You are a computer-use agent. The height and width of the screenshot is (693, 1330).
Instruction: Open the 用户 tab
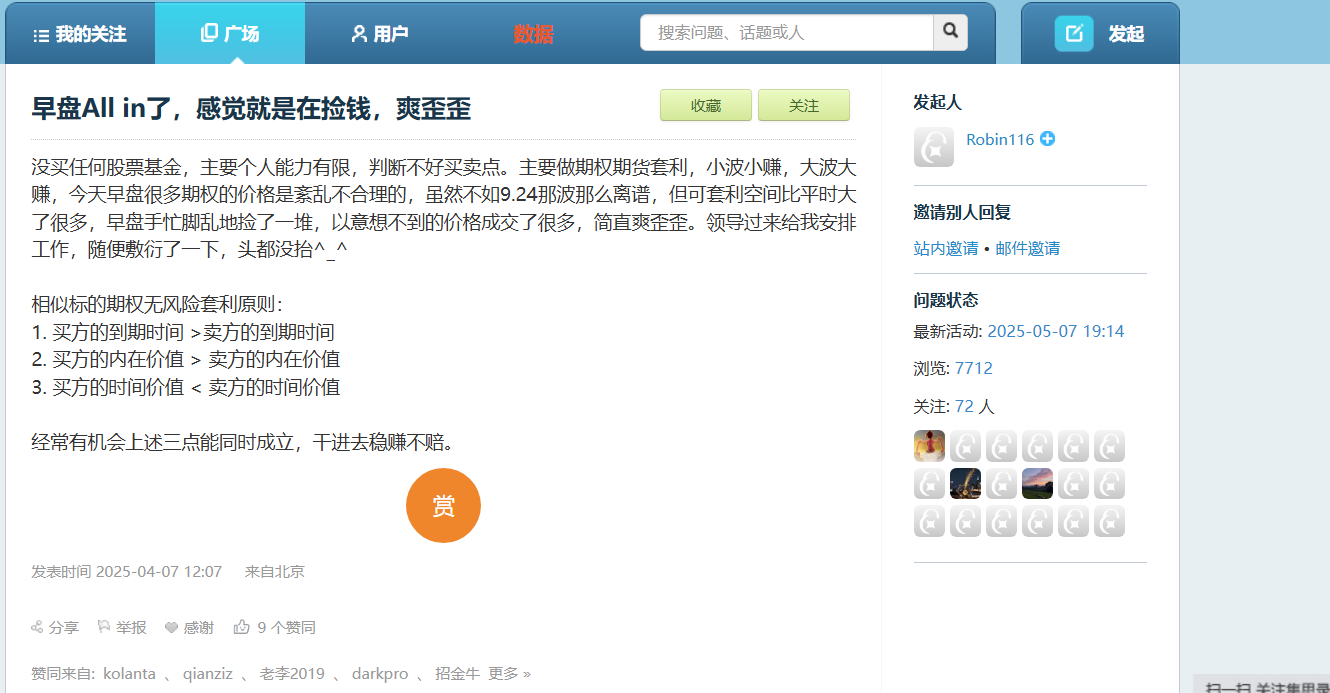(x=380, y=34)
